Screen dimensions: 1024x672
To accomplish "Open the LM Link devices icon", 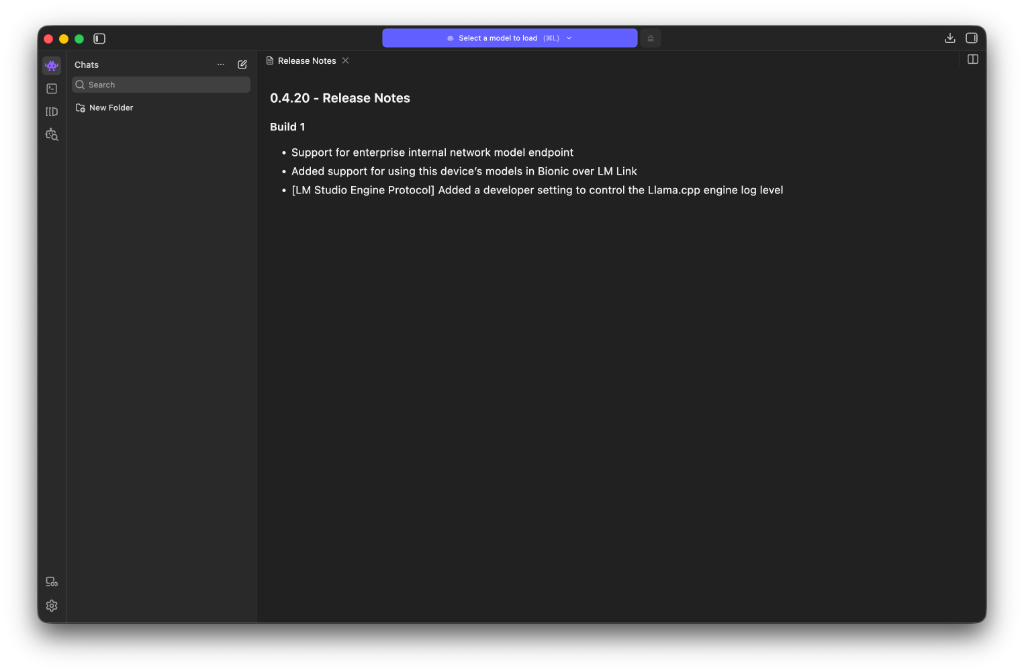I will [x=52, y=582].
